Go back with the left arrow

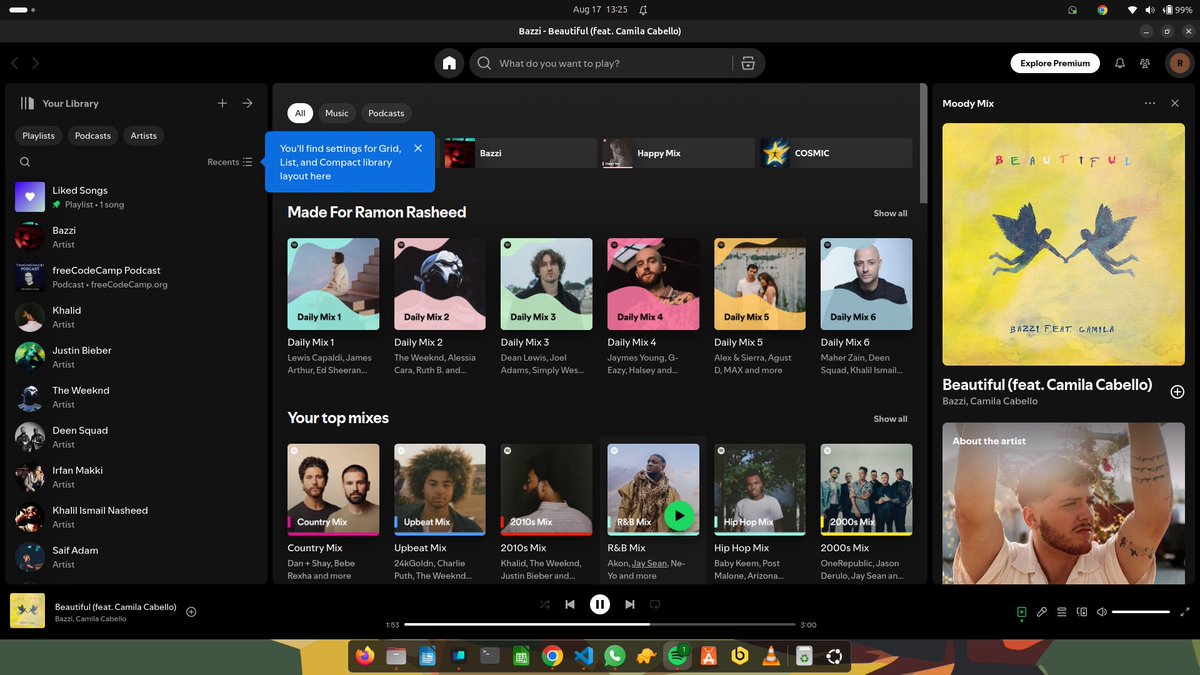15,63
